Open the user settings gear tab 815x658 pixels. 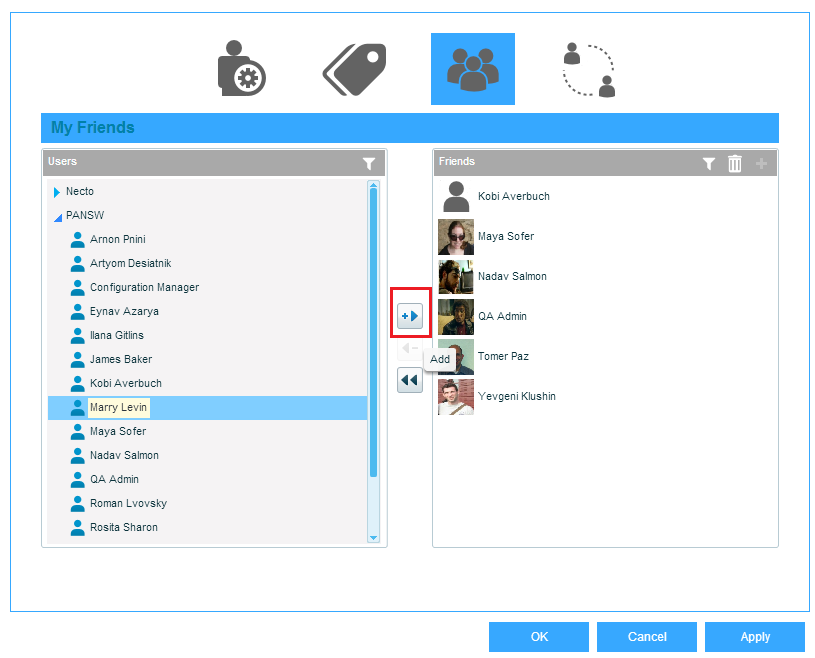(240, 68)
